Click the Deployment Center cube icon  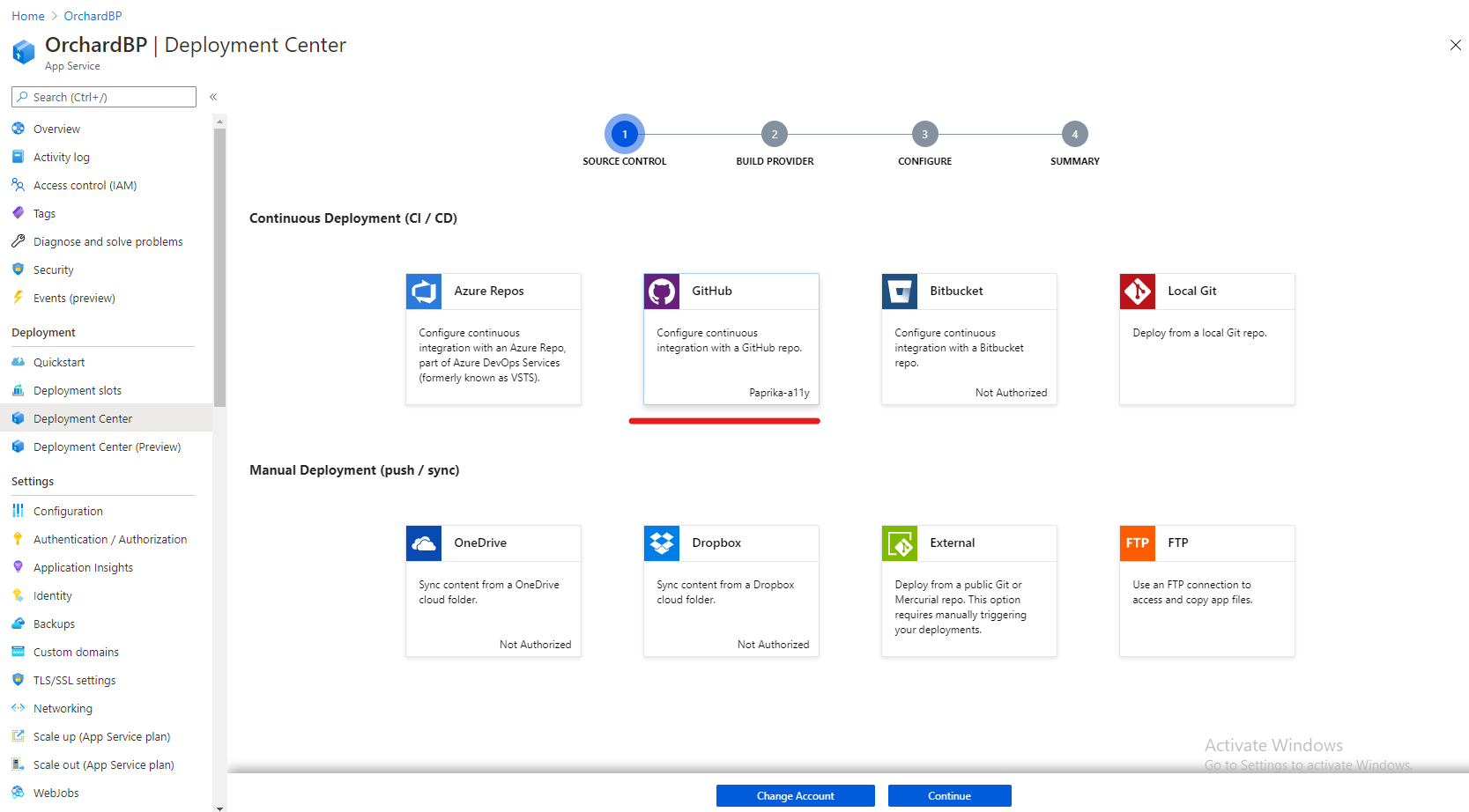click(x=18, y=418)
